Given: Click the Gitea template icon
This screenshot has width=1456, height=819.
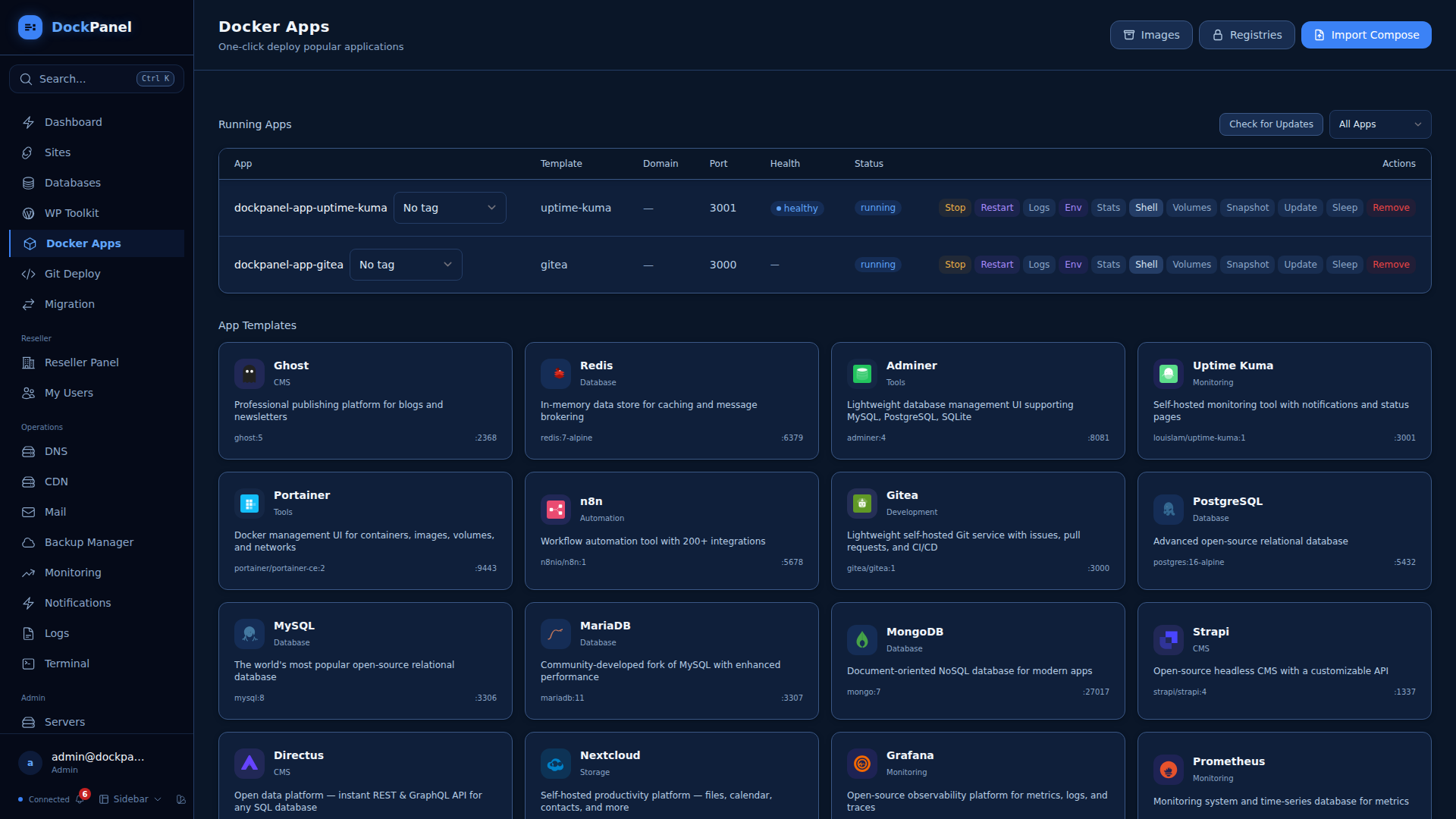Looking at the screenshot, I should click(862, 504).
